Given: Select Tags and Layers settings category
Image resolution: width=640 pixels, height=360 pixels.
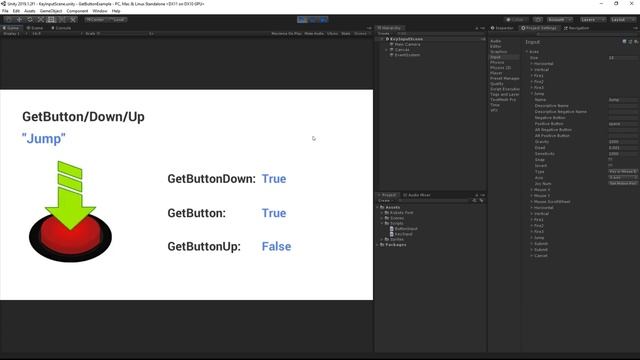Looking at the screenshot, I should [505, 94].
